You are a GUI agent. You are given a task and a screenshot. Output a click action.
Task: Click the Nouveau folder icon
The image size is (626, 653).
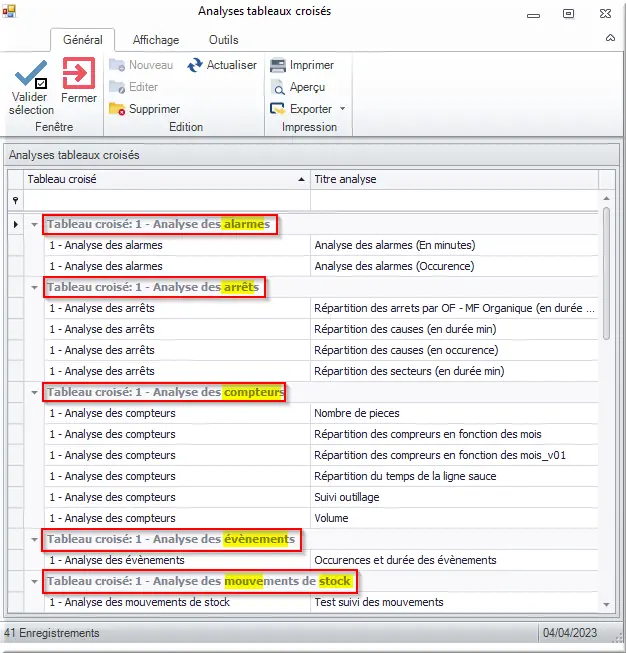[117, 65]
